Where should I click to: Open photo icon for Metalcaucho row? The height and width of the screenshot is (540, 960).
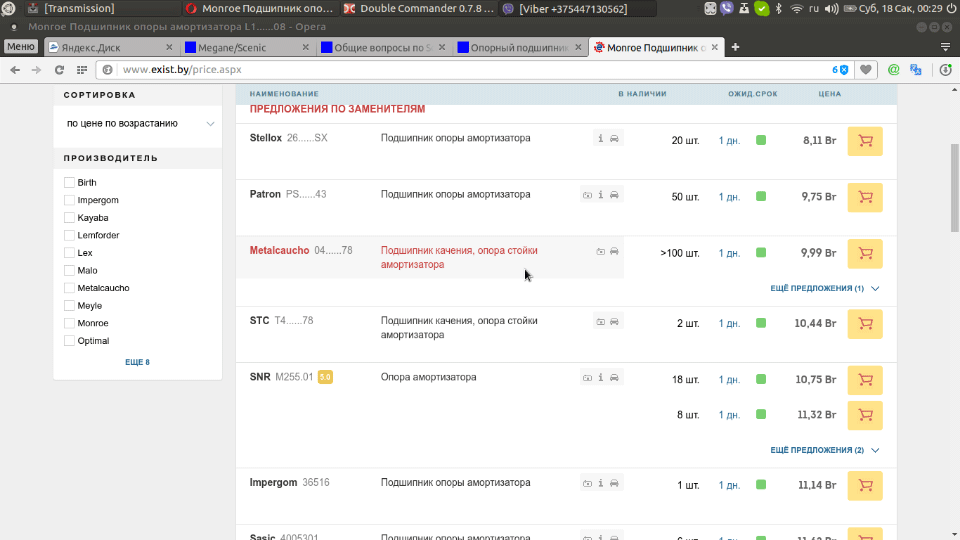coord(601,251)
